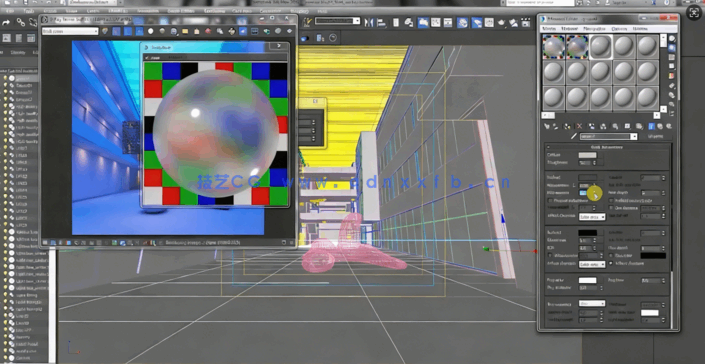Toggle the highlighted Show End Result icon
This screenshot has width=705, height=364.
coord(651,126)
